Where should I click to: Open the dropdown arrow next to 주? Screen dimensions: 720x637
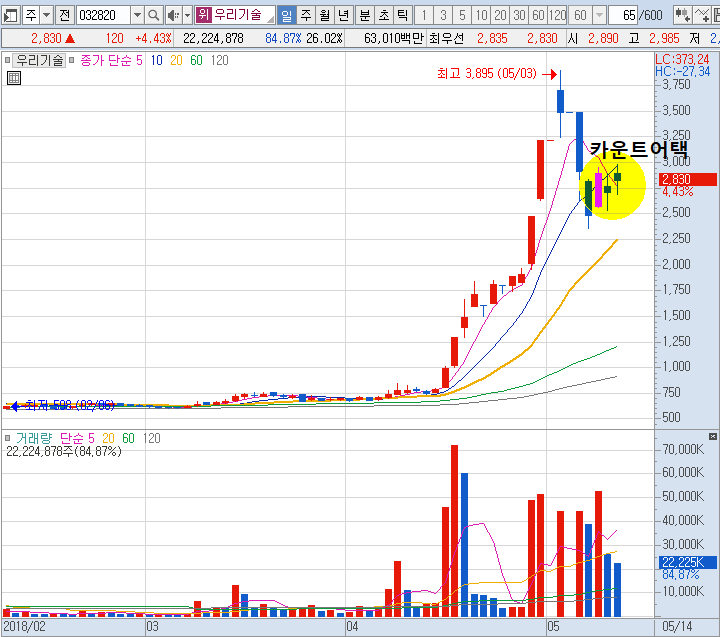click(46, 15)
